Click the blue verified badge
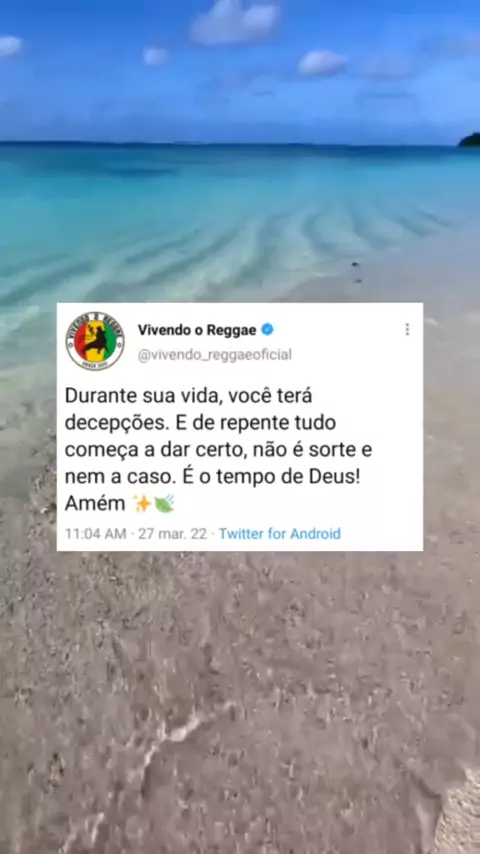Viewport: 480px width, 854px height. click(x=267, y=330)
